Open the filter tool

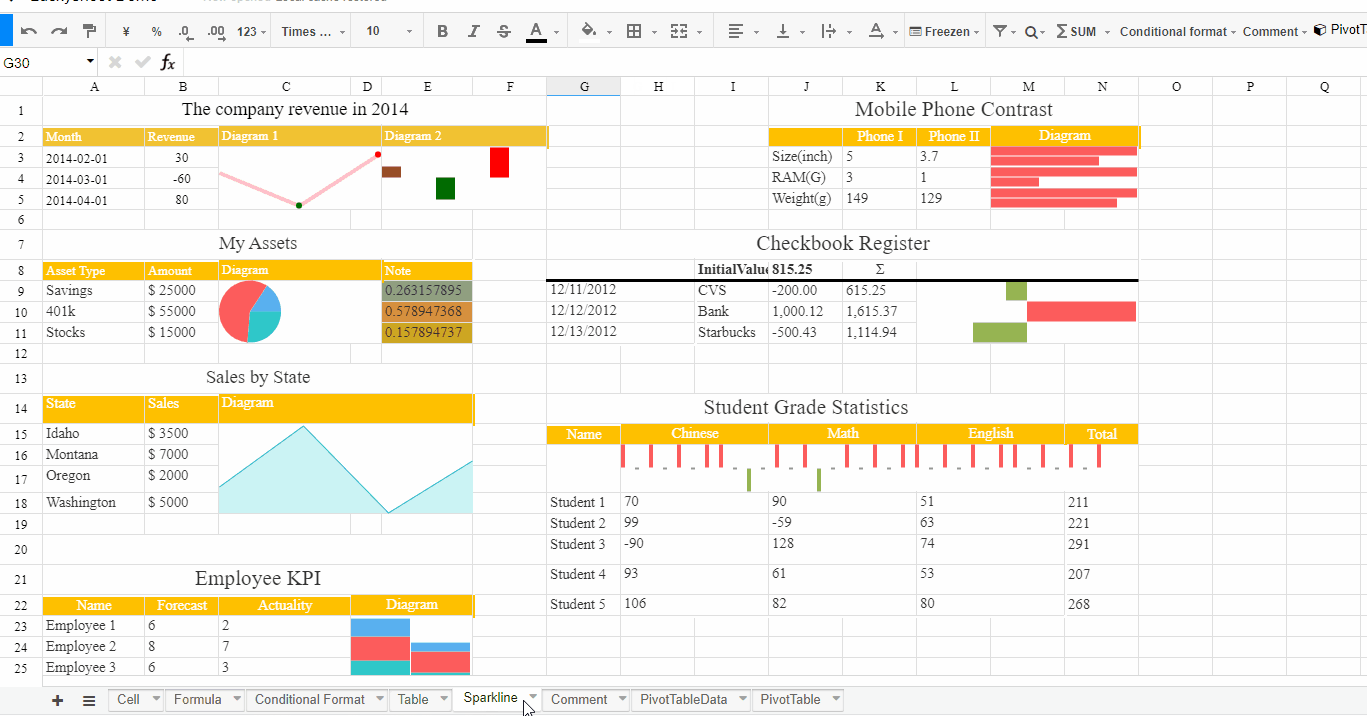tap(999, 32)
